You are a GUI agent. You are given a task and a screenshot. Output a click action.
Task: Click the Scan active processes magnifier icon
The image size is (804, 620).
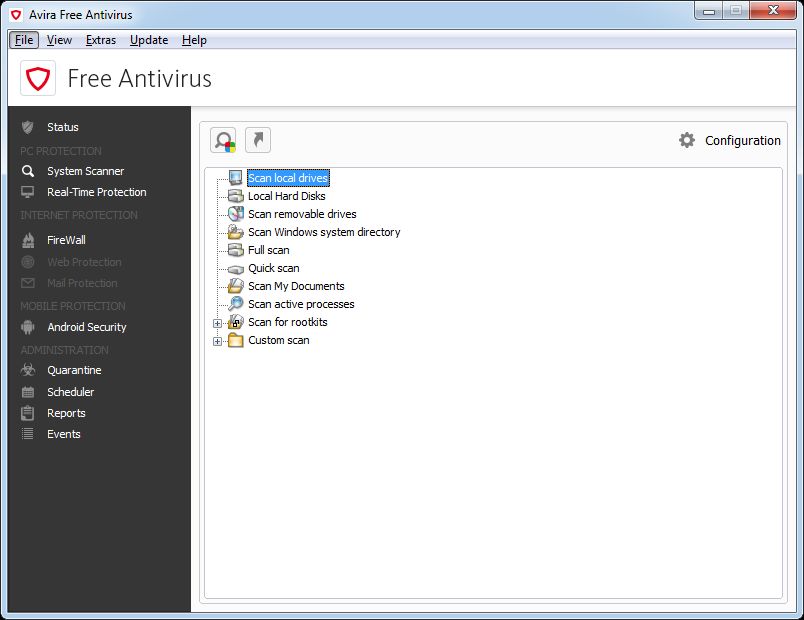pos(235,304)
